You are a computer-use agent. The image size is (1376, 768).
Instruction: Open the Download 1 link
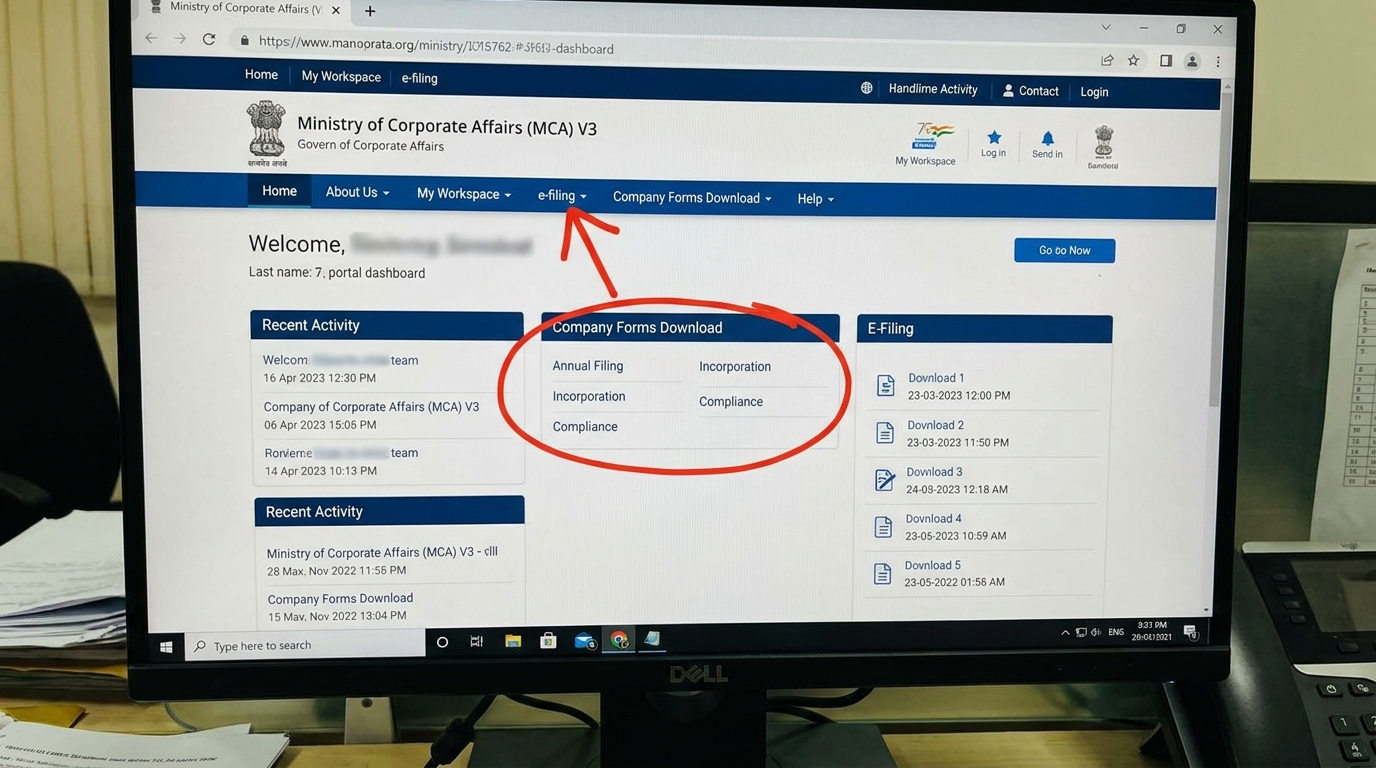[936, 378]
